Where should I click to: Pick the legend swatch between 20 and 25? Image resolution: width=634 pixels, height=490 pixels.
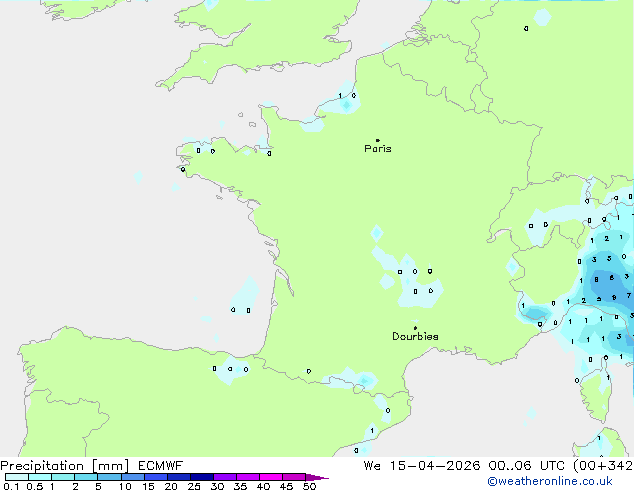[x=181, y=478]
